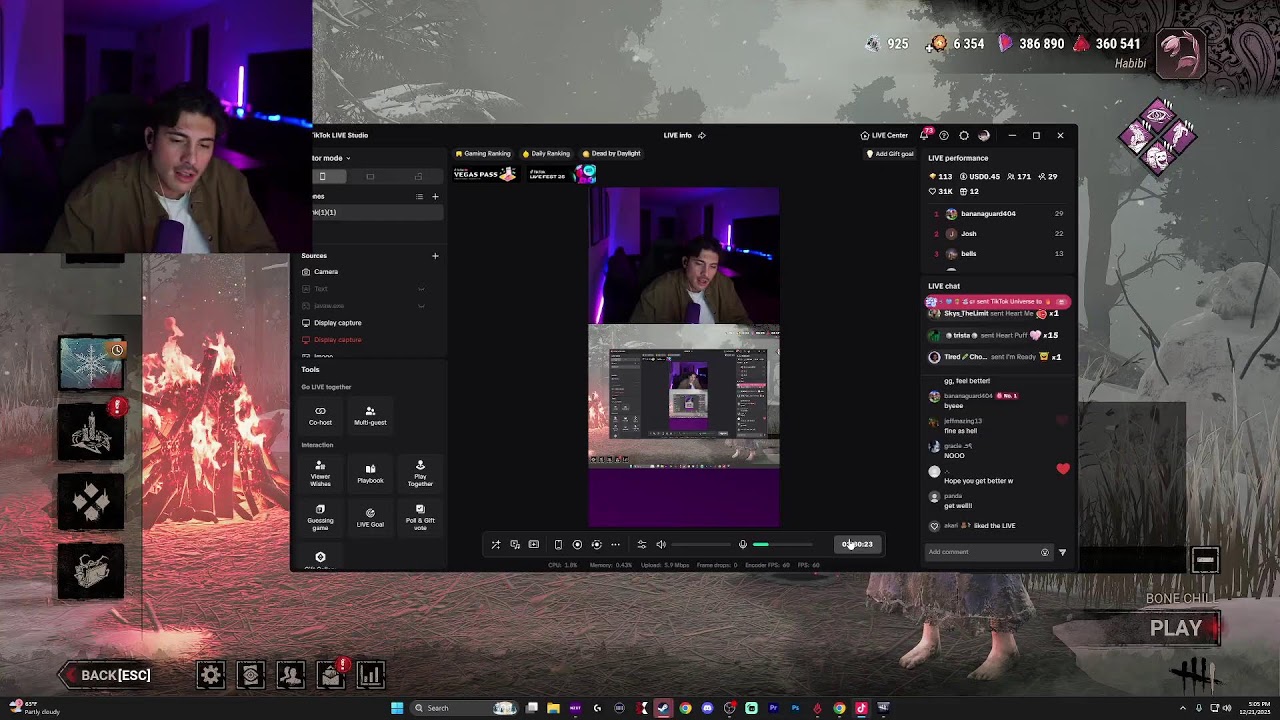This screenshot has height=720, width=1280.
Task: Open LIVE Center
Action: [884, 135]
